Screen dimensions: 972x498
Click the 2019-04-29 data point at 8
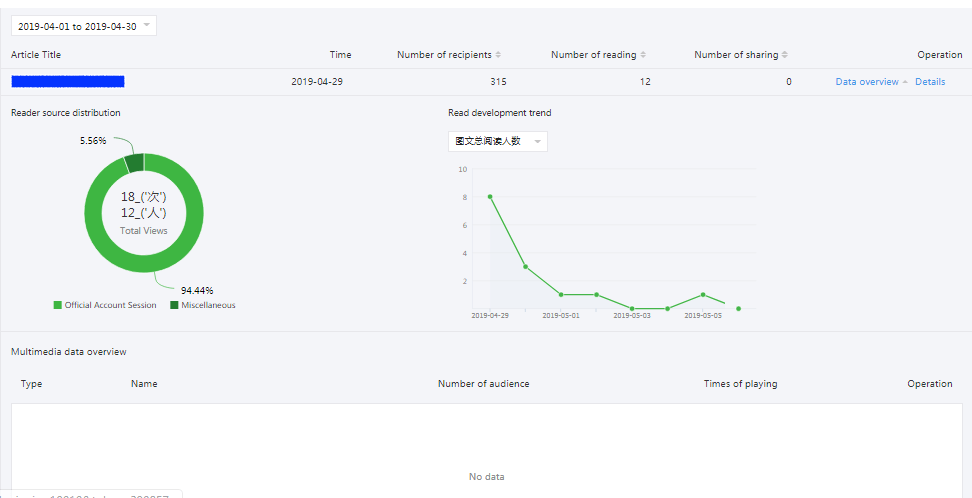(x=490, y=197)
